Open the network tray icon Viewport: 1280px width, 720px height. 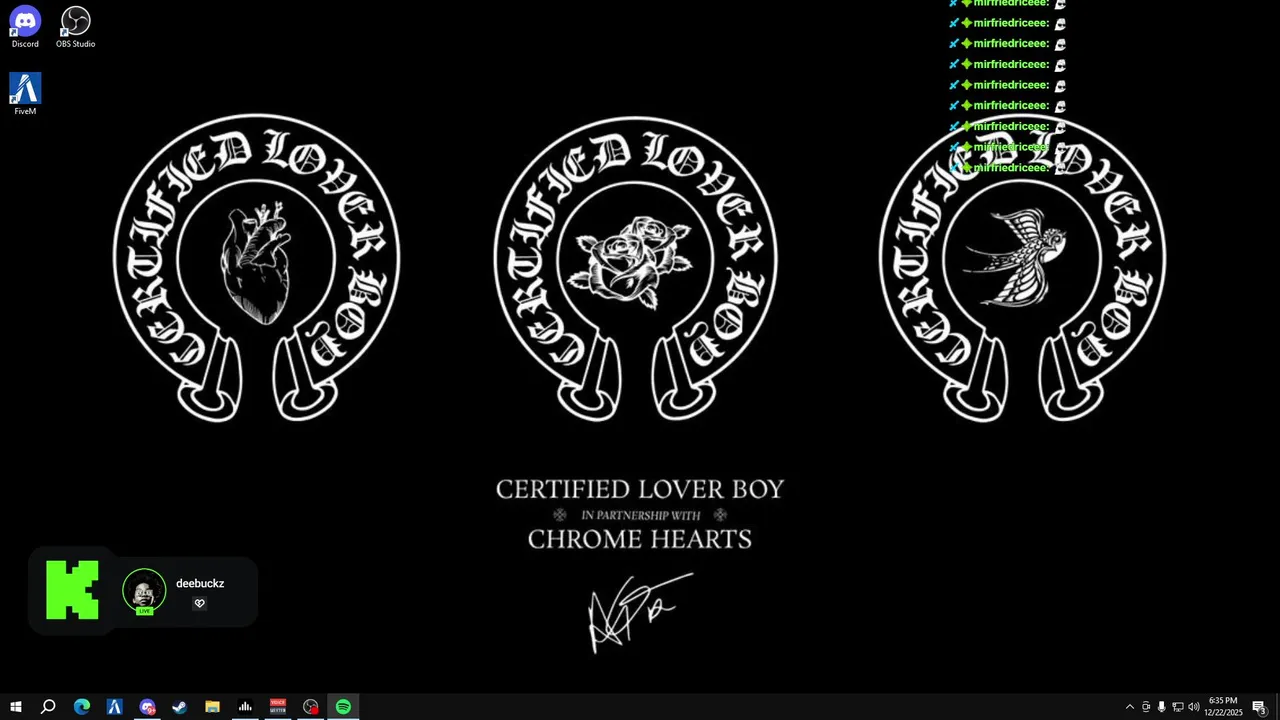[x=1177, y=707]
